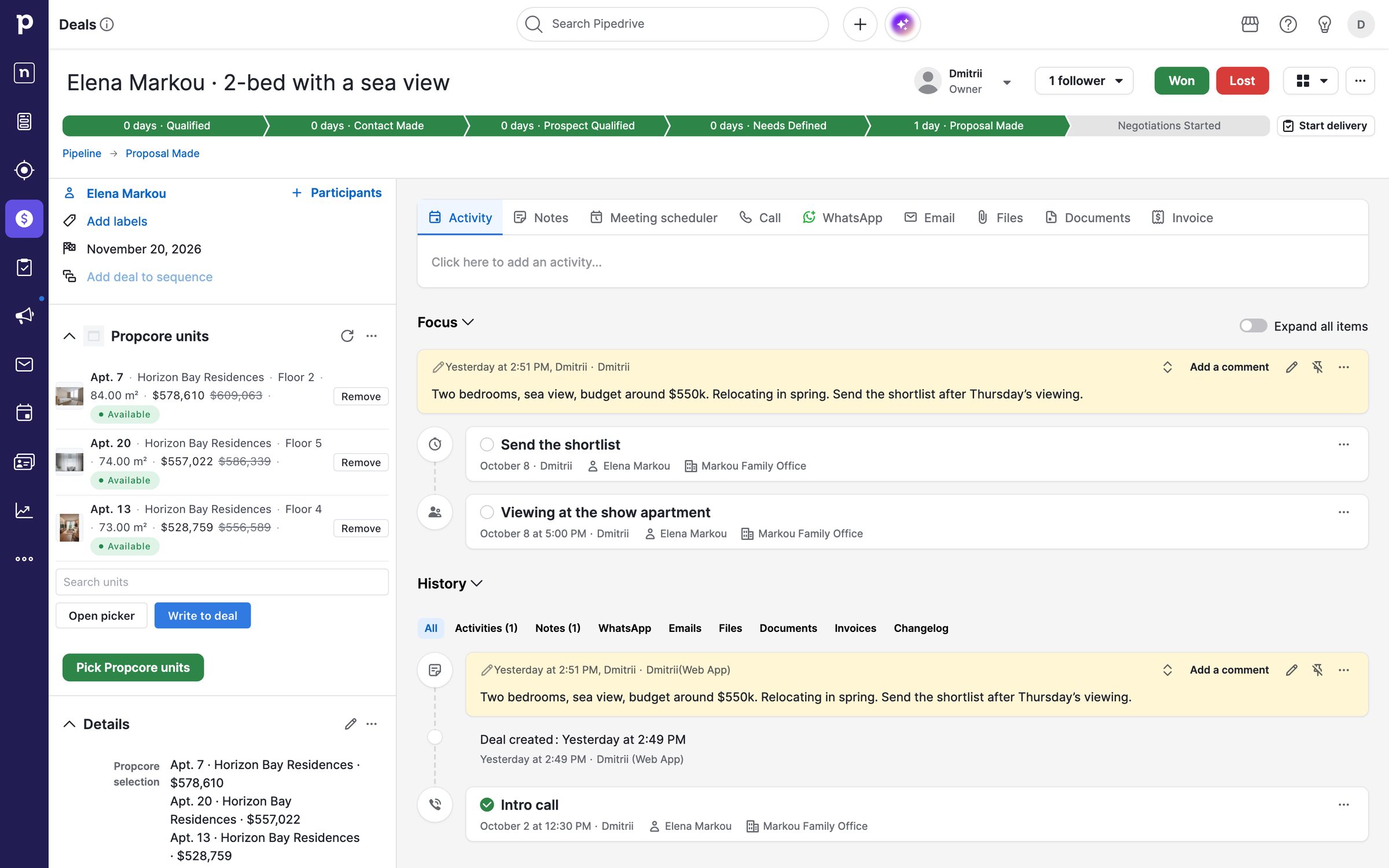Expand the history note collapse arrows

(1167, 670)
